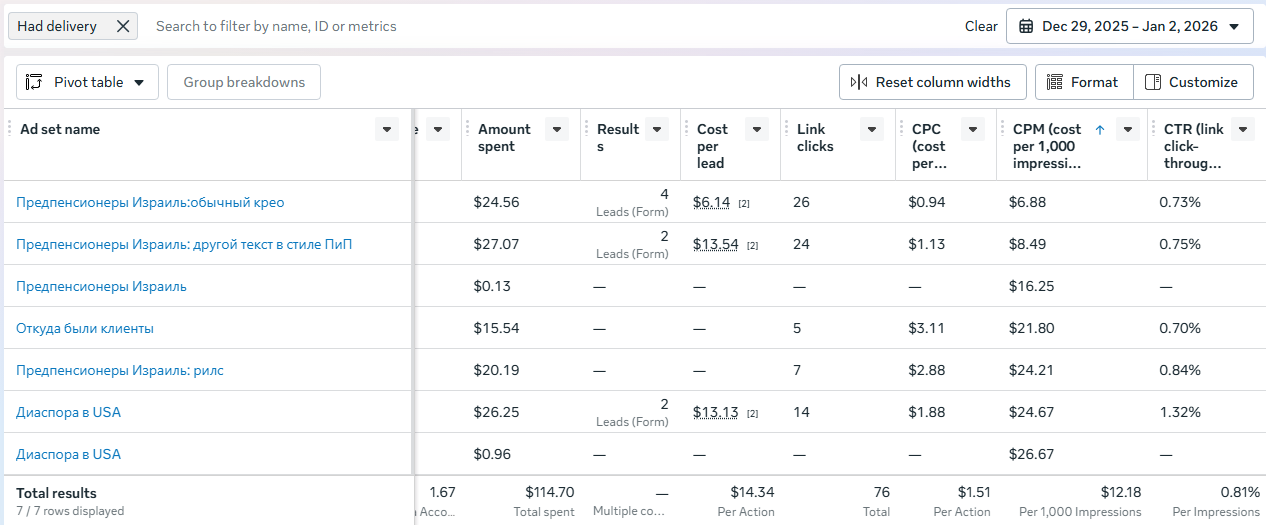Click the $13.13 cost per lead value

(x=716, y=412)
